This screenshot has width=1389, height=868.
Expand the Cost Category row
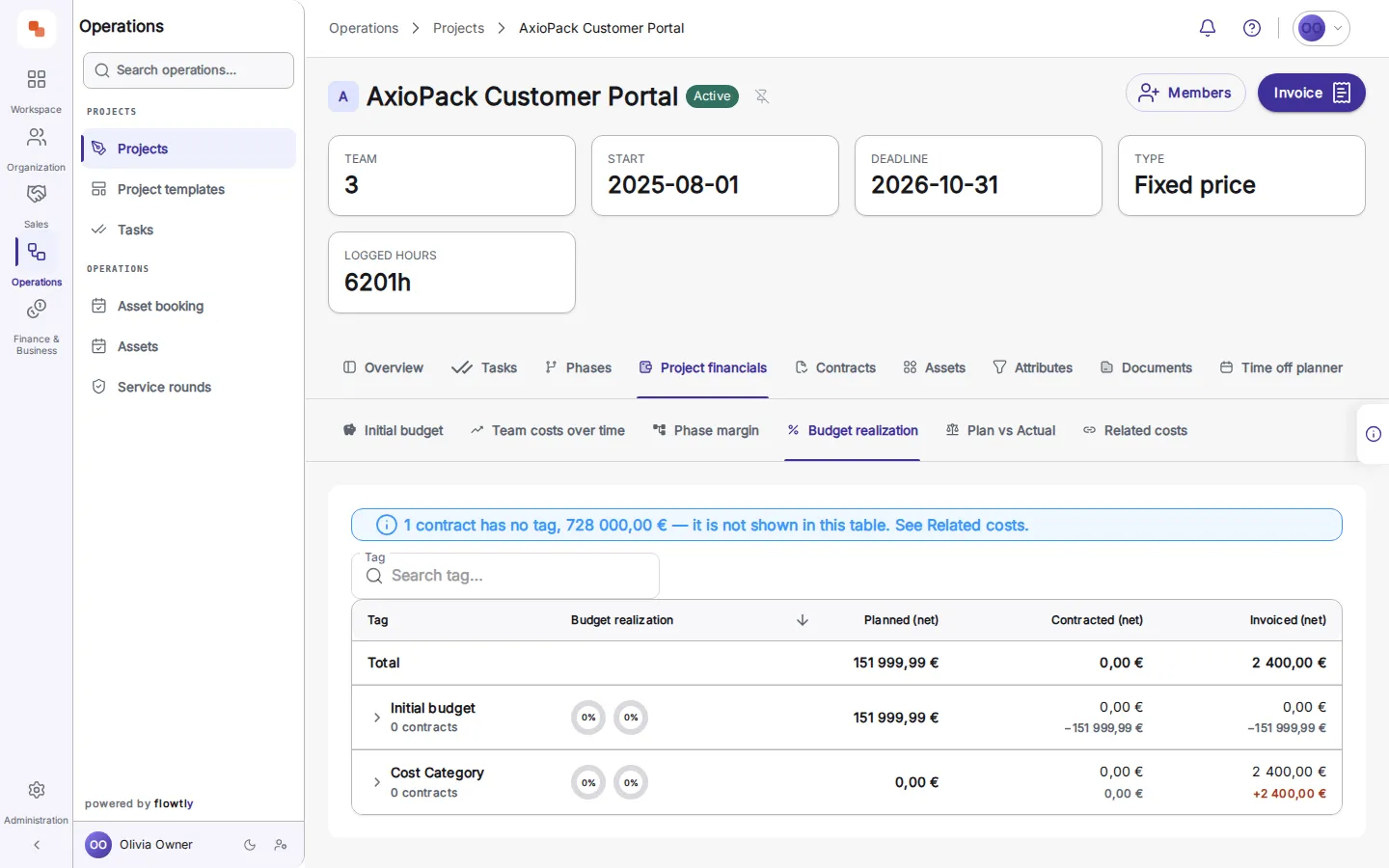(376, 782)
